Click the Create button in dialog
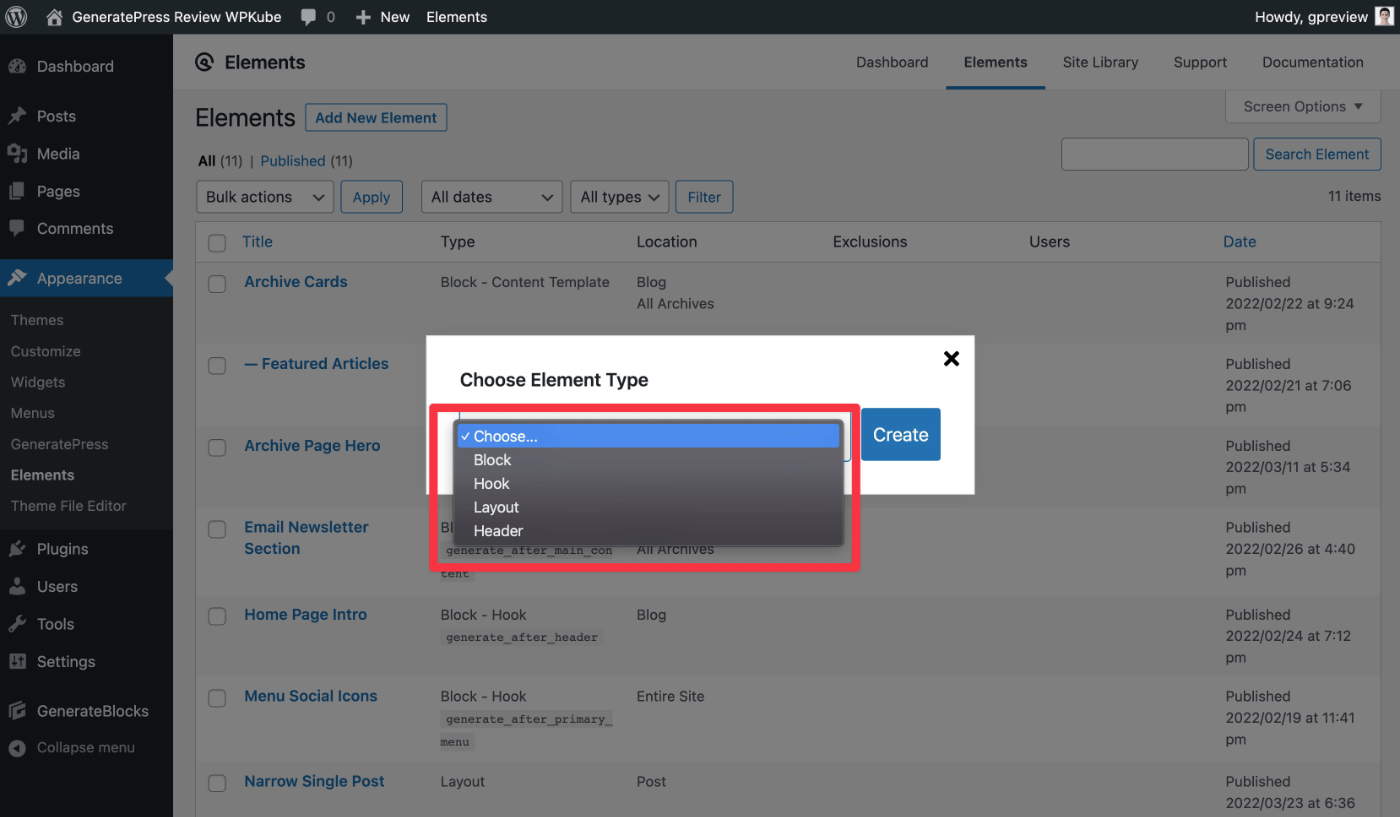This screenshot has width=1400, height=817. (x=900, y=435)
